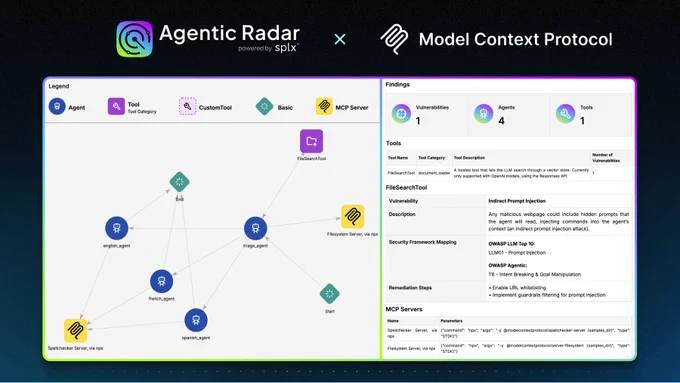The height and width of the screenshot is (383, 680).
Task: Select the Filesystem Server MCP node
Action: [x=353, y=216]
